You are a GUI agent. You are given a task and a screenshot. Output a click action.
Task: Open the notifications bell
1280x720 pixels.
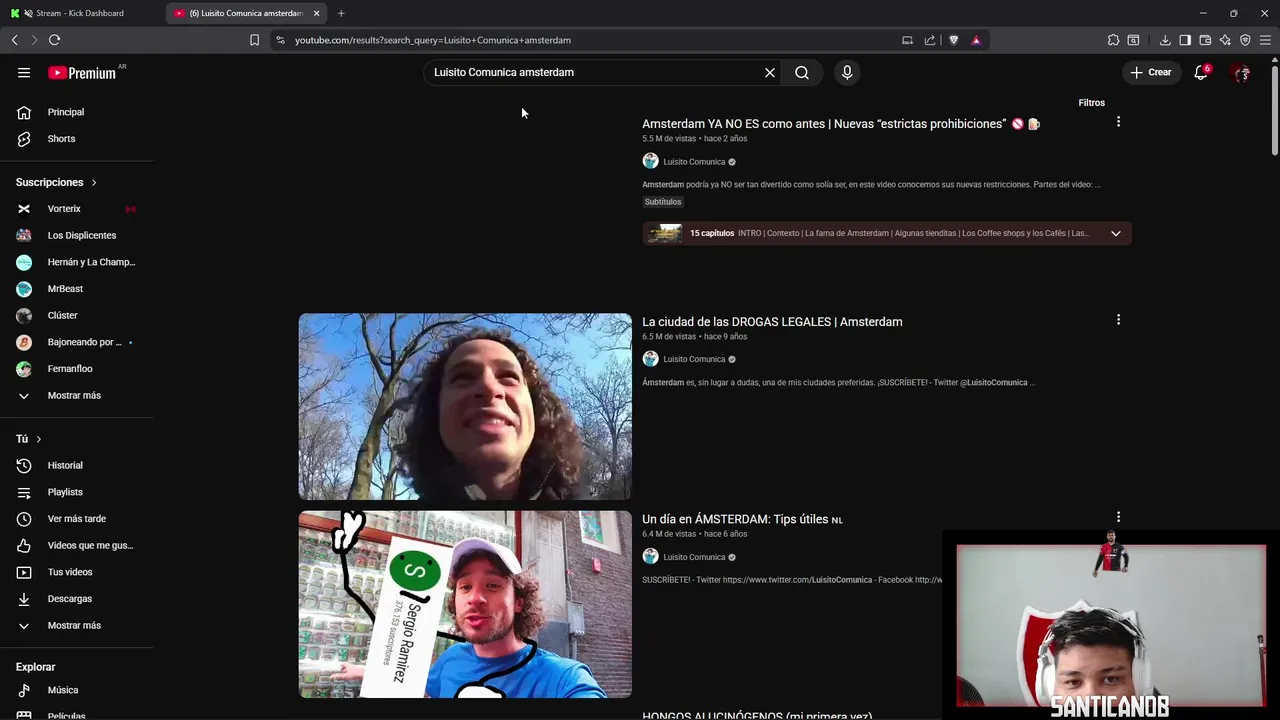click(x=1201, y=72)
